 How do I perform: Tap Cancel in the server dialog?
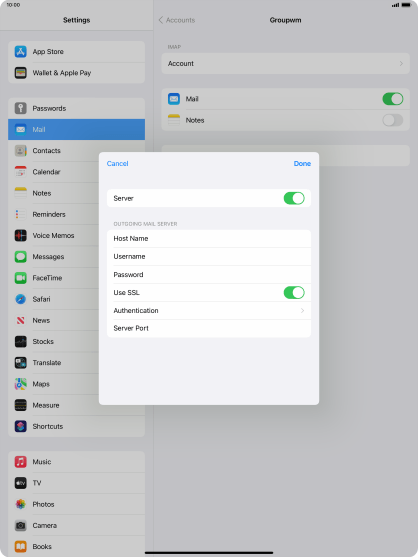[x=117, y=163]
